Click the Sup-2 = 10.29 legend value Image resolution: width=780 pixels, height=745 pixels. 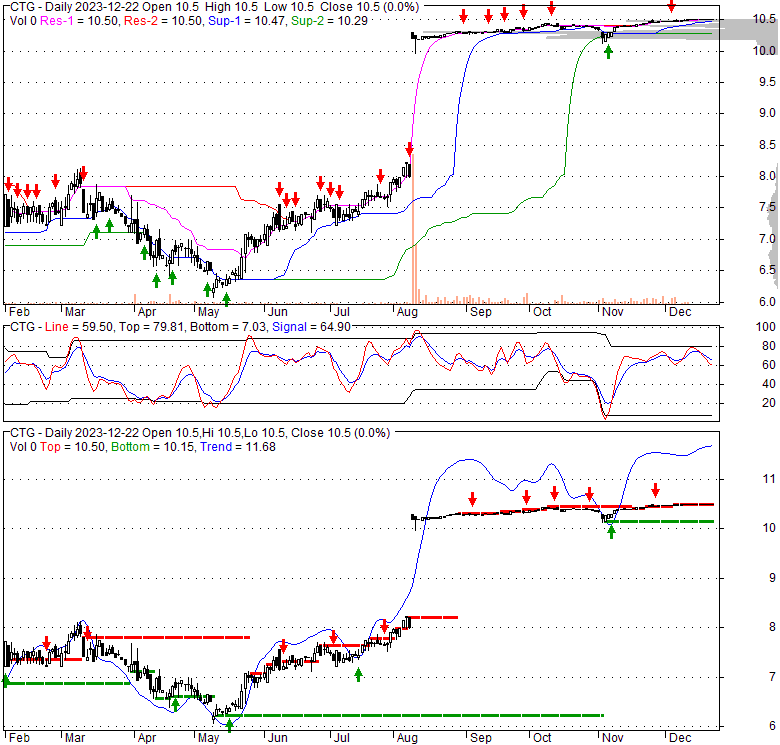tap(329, 21)
